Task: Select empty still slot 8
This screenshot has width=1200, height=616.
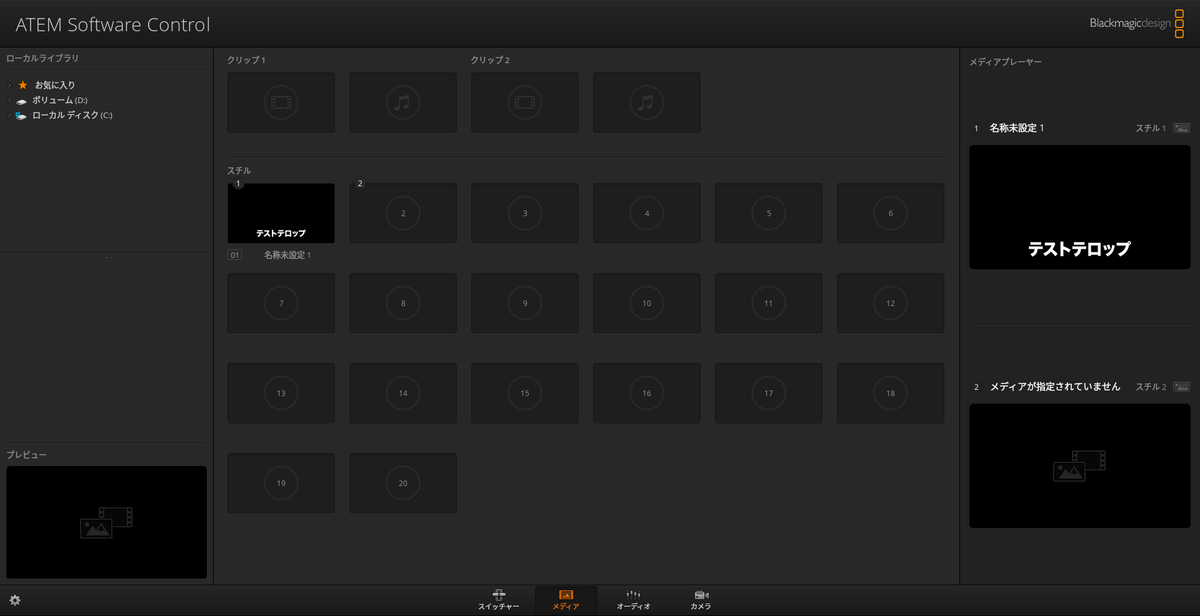Action: (403, 303)
